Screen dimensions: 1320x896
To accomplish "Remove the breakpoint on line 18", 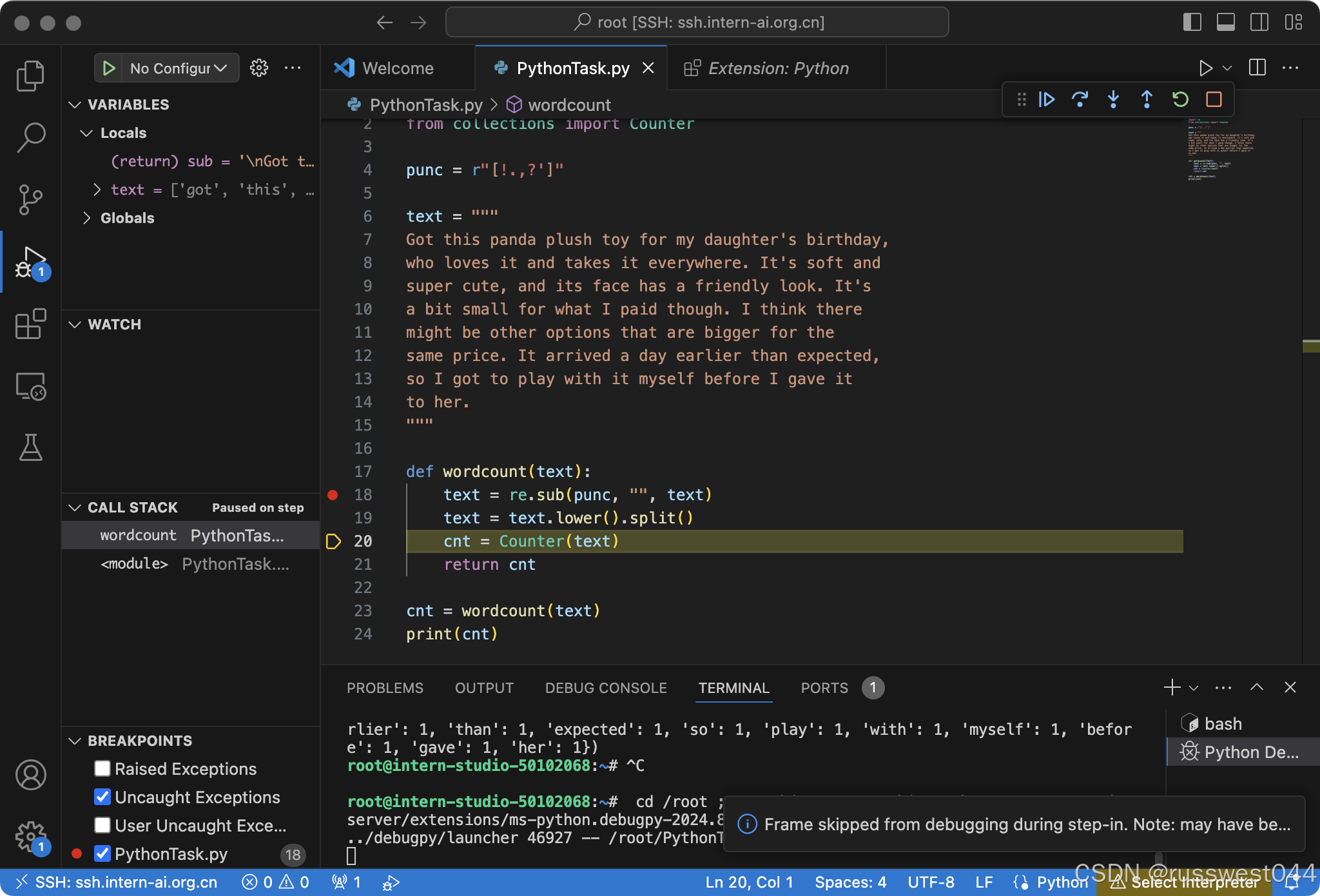I will 333,495.
